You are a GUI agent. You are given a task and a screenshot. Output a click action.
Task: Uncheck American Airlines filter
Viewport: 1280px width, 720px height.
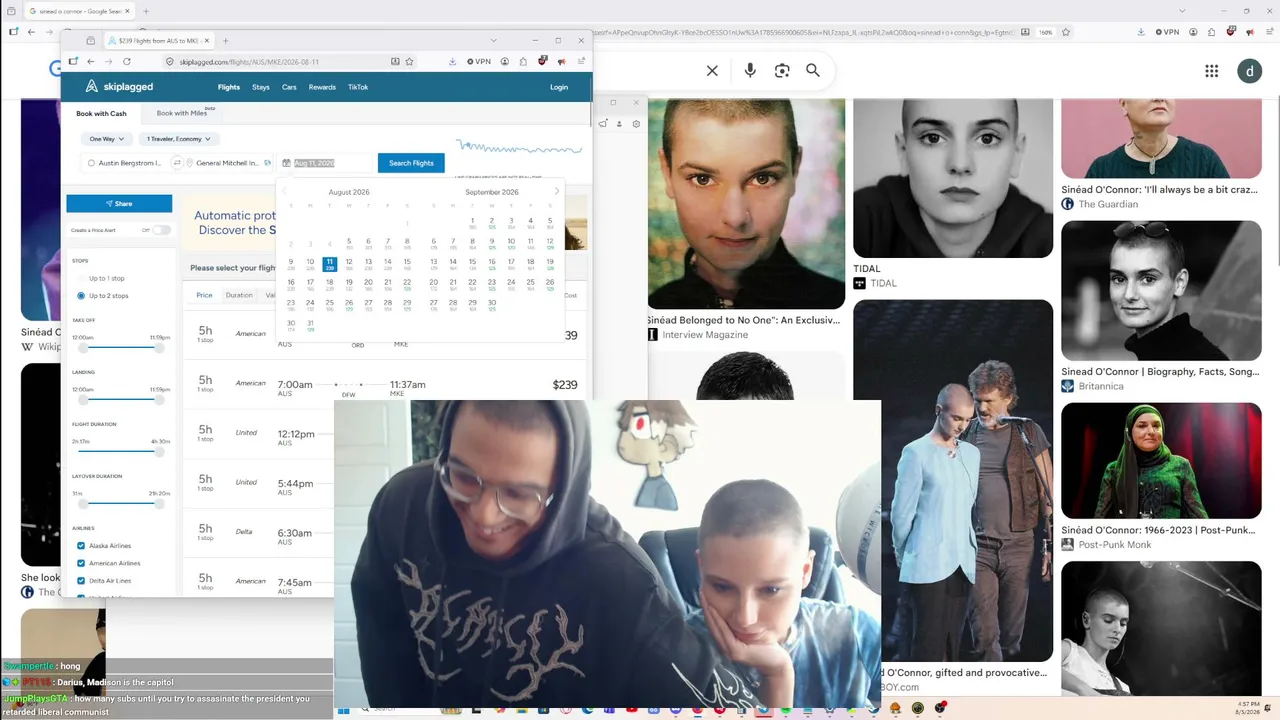81,563
